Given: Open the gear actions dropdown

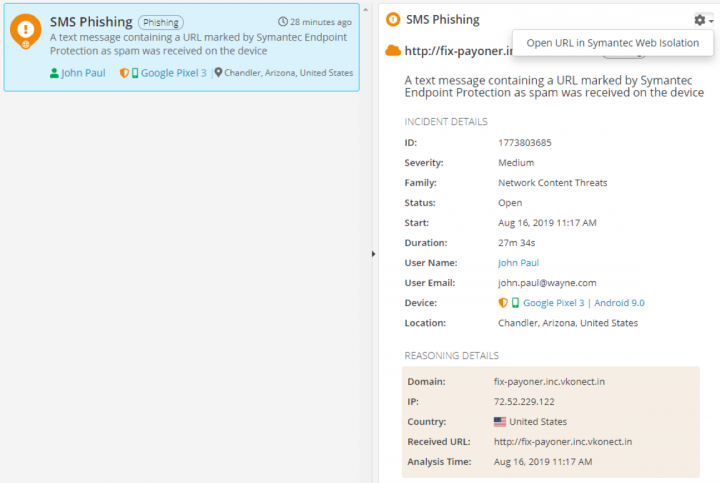Looking at the screenshot, I should (x=703, y=20).
